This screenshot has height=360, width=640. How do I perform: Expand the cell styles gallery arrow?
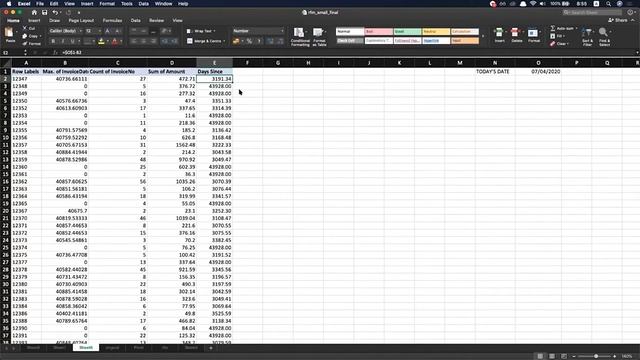pyautogui.click(x=483, y=36)
